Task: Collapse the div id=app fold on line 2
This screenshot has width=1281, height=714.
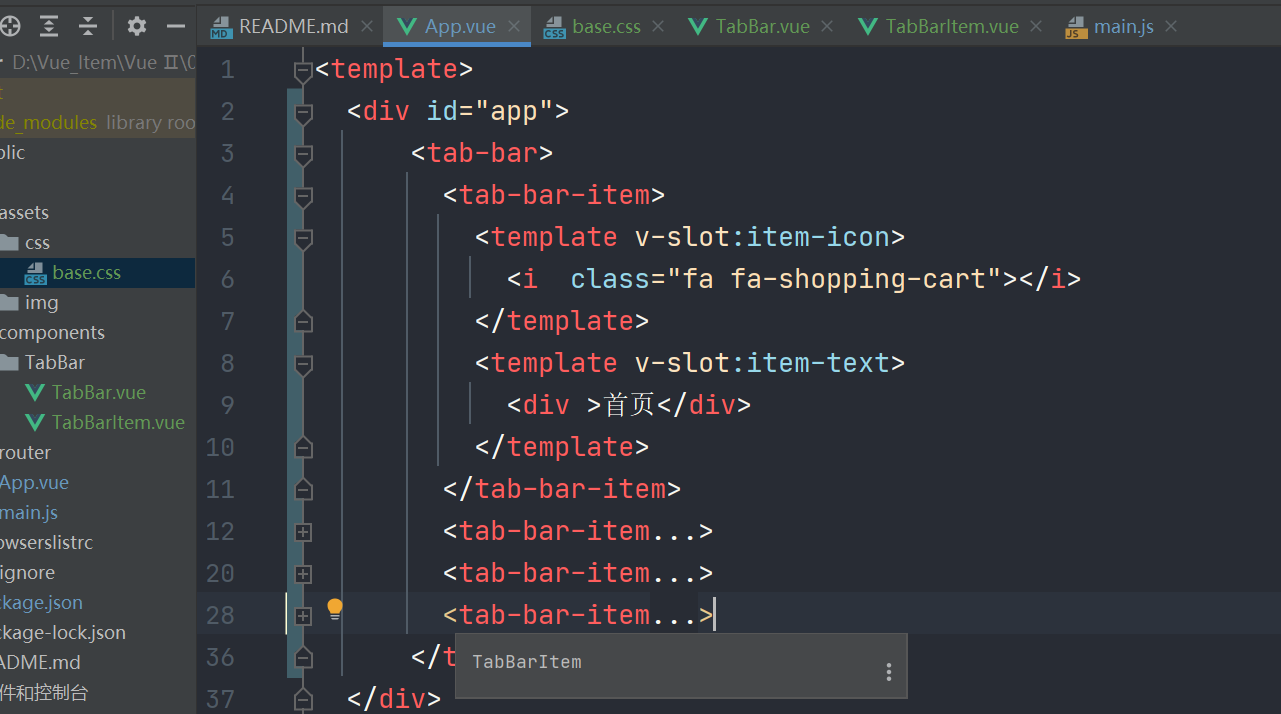Action: click(x=304, y=113)
